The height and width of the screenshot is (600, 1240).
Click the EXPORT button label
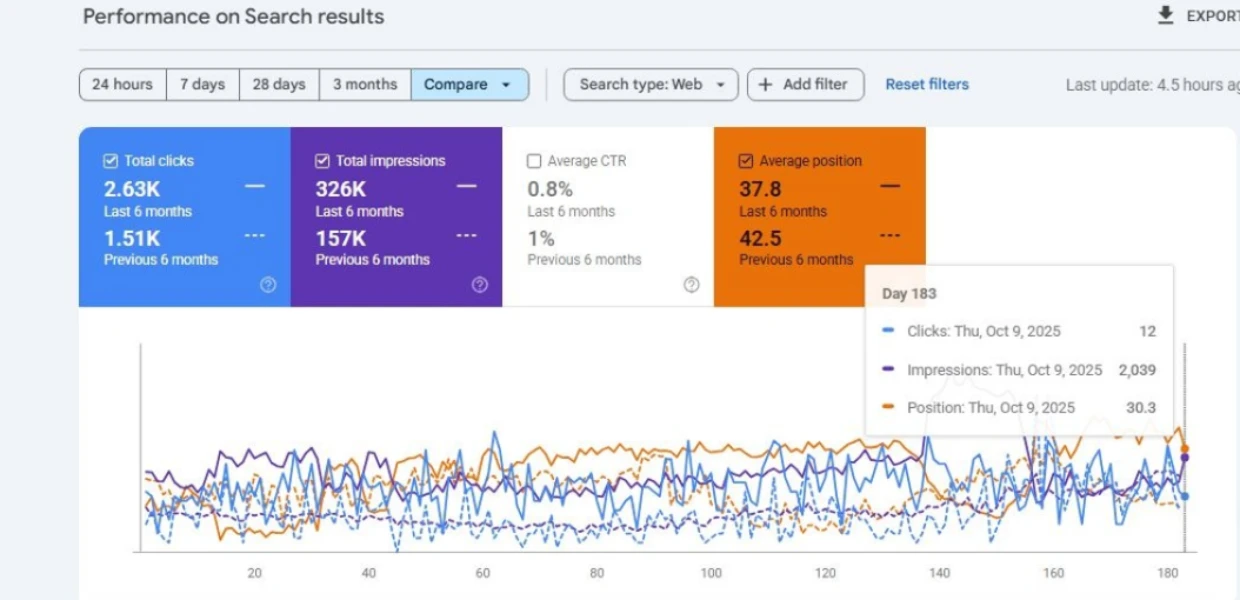1212,16
